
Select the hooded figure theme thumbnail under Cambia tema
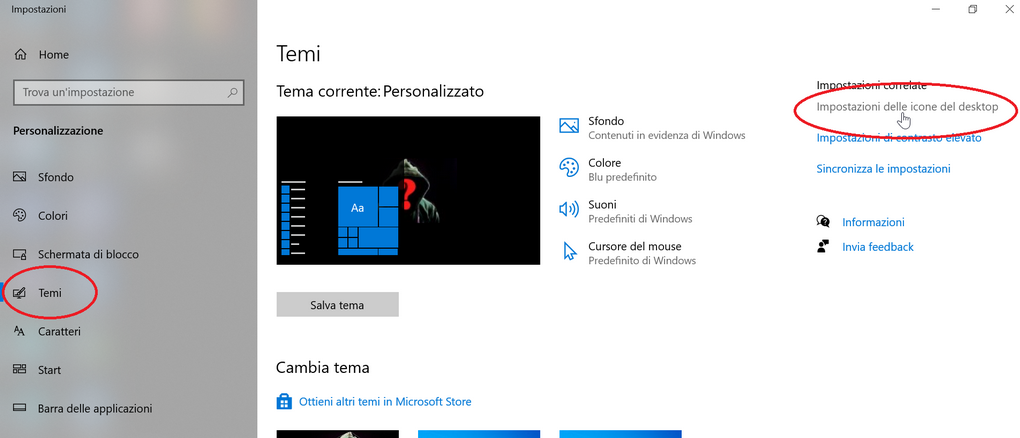(x=337, y=434)
